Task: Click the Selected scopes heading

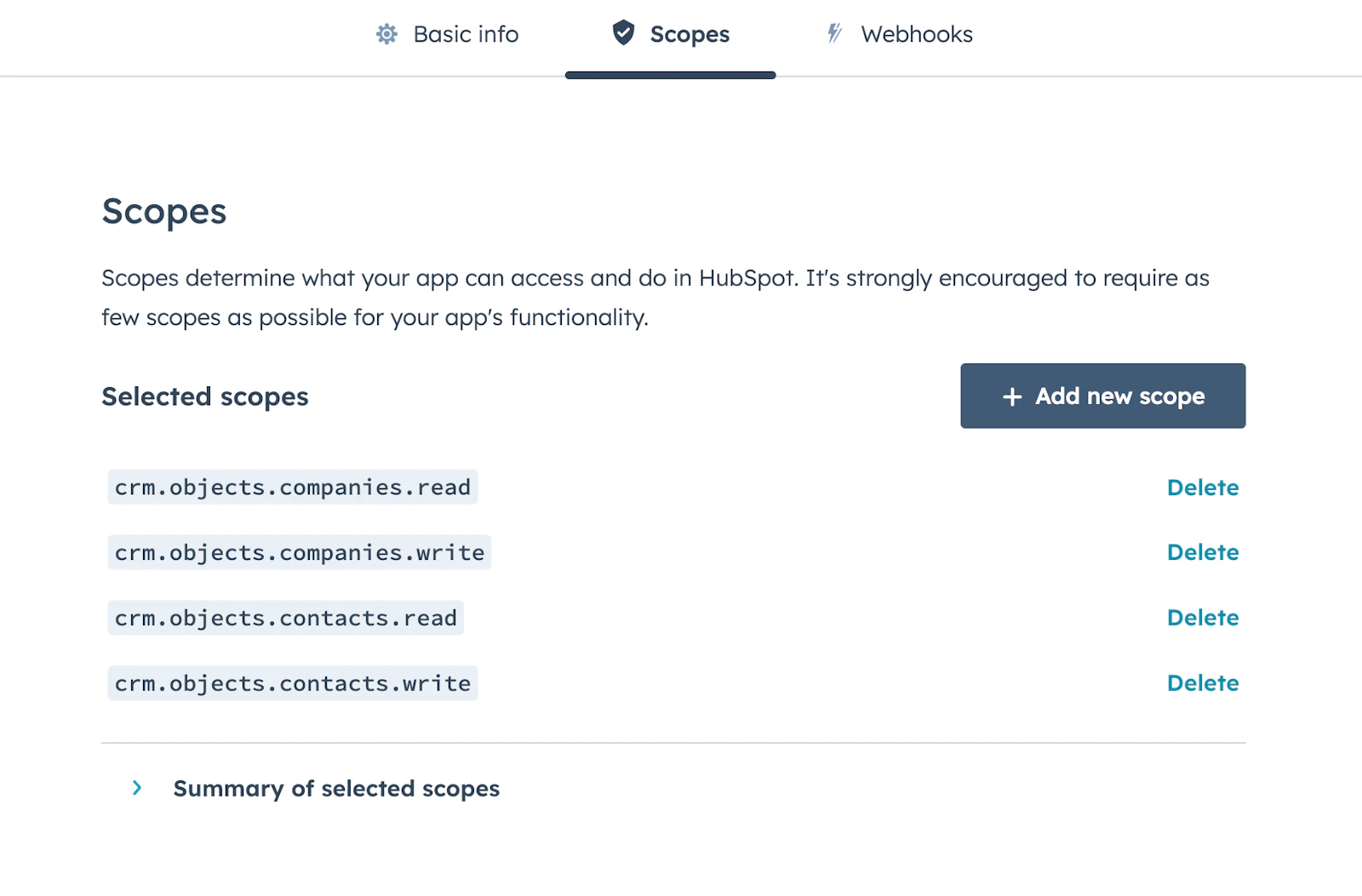Action: point(205,397)
